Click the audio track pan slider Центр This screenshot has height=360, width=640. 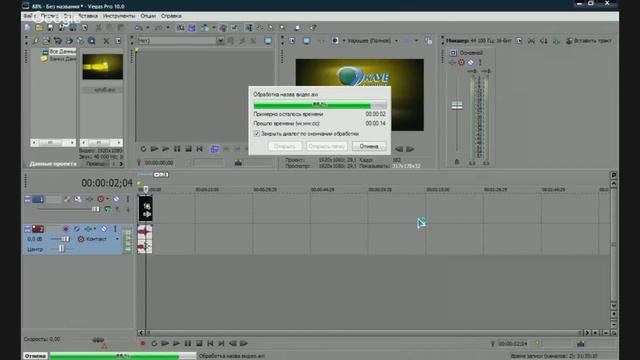click(61, 249)
